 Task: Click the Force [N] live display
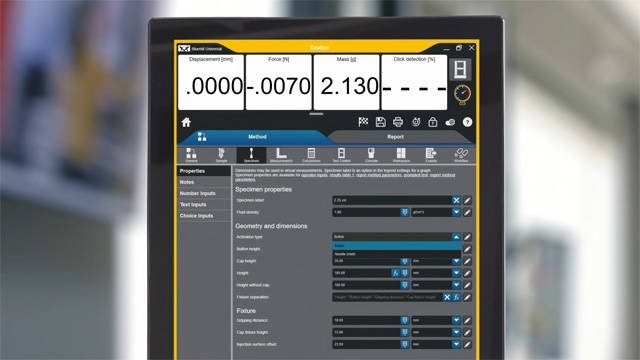point(279,82)
